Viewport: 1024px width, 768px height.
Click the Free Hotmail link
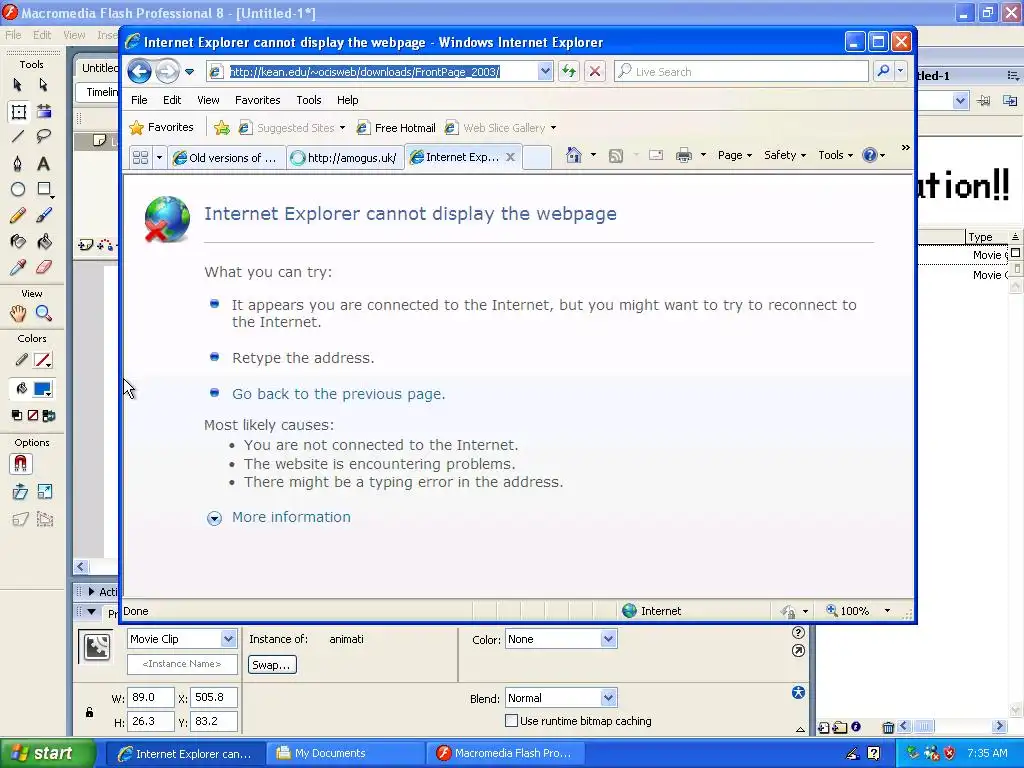click(396, 128)
